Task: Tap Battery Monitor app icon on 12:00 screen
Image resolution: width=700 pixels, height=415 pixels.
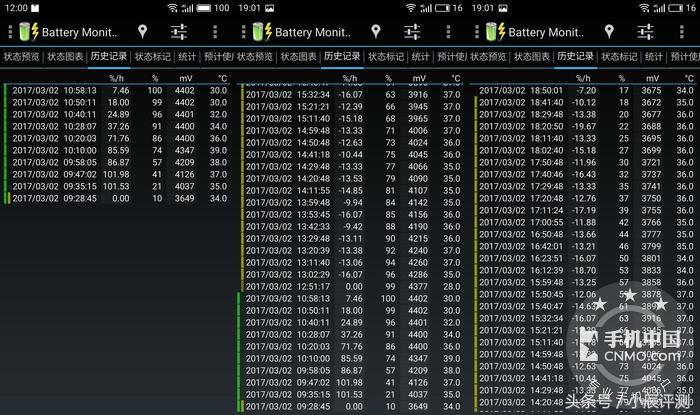Action: (x=29, y=32)
